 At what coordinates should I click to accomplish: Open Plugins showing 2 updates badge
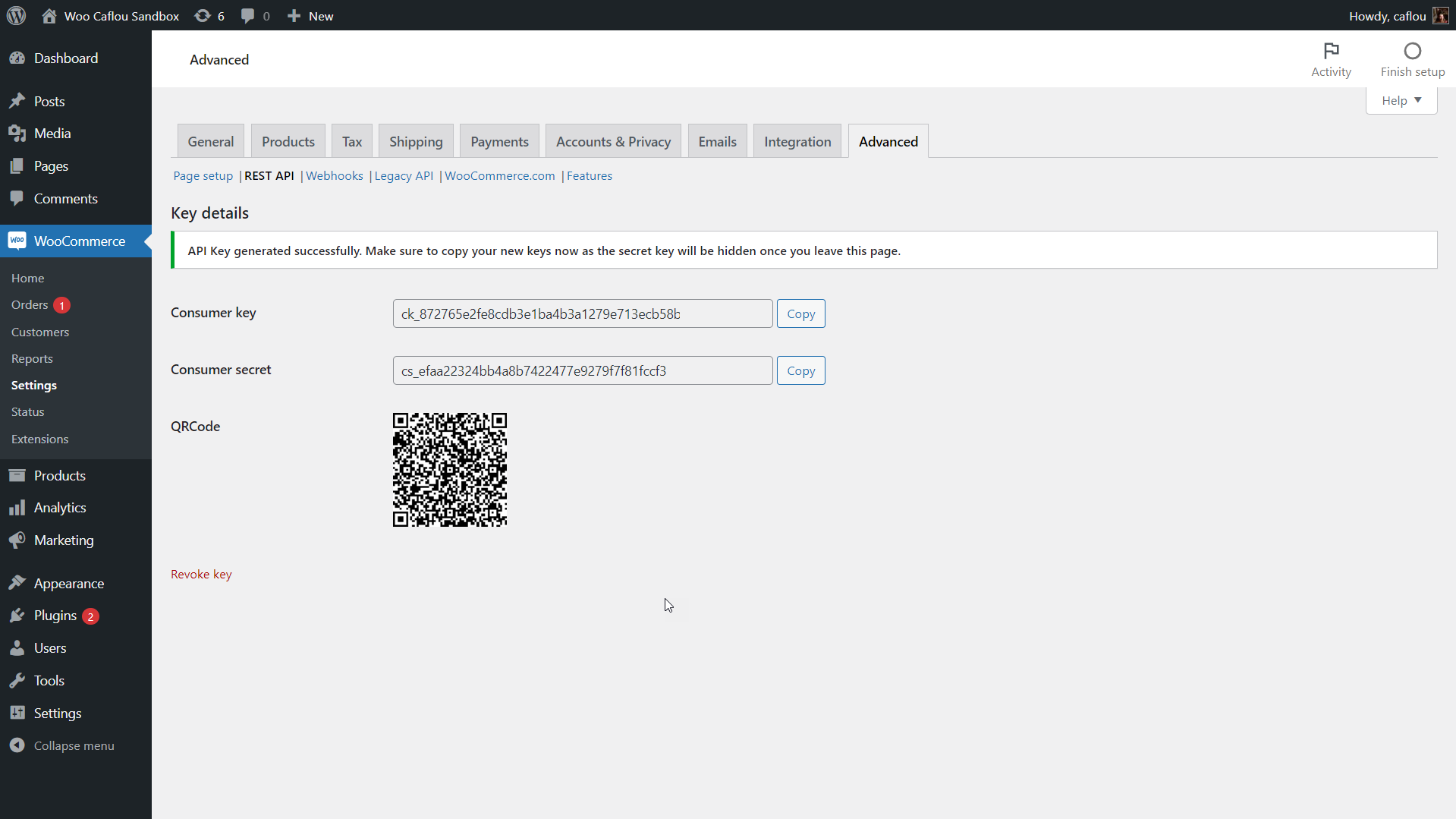pyautogui.click(x=55, y=615)
